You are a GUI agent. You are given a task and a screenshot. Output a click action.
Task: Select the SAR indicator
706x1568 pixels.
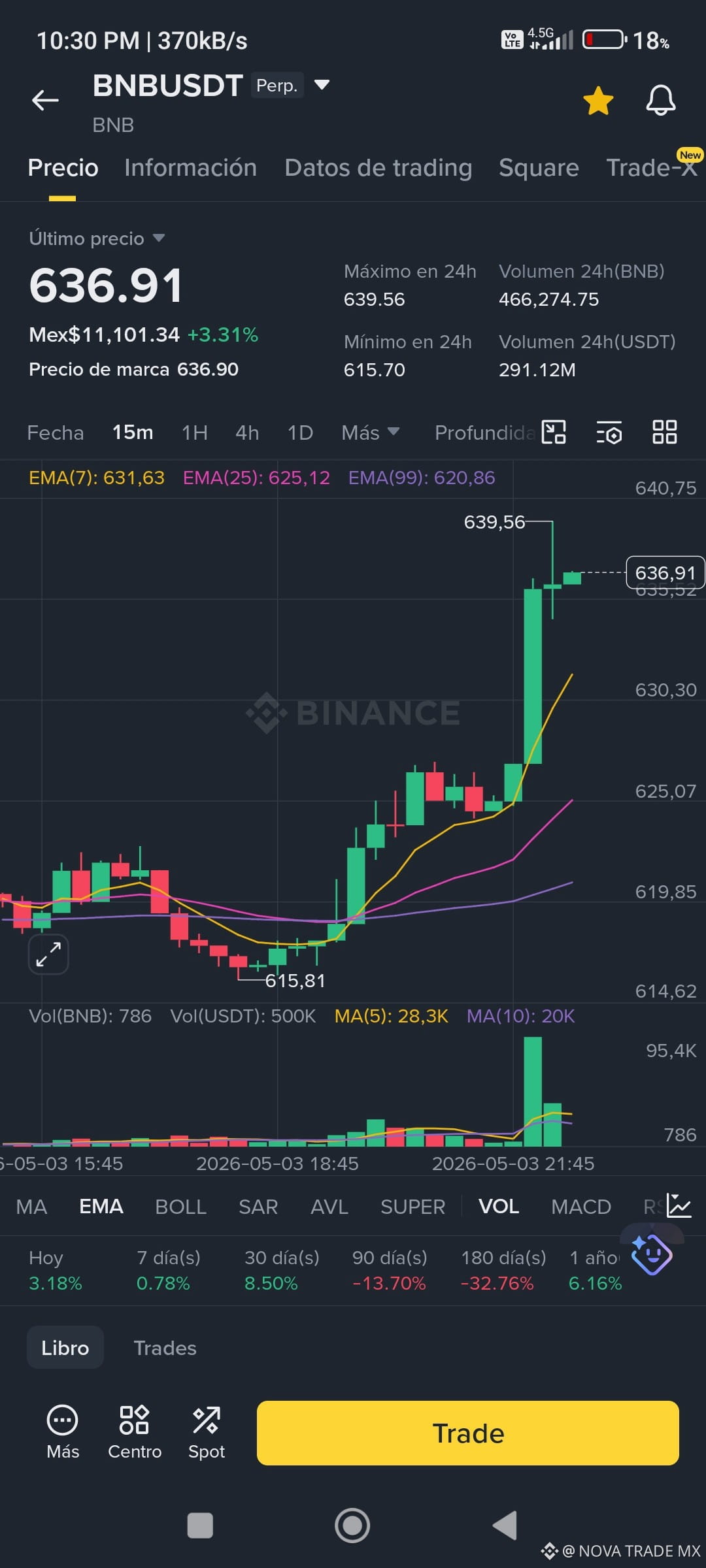[258, 1207]
